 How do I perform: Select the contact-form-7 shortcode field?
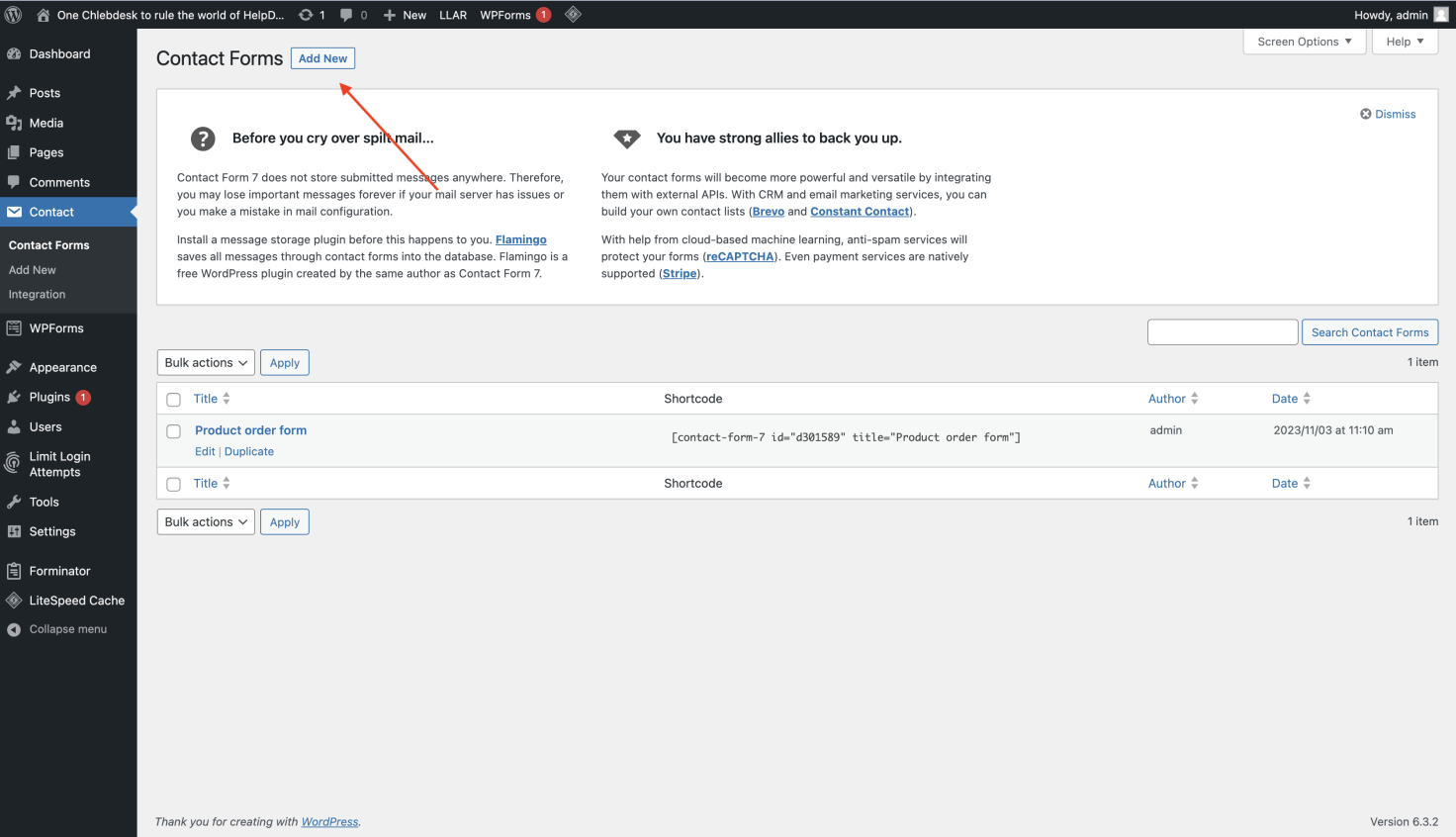pyautogui.click(x=846, y=437)
